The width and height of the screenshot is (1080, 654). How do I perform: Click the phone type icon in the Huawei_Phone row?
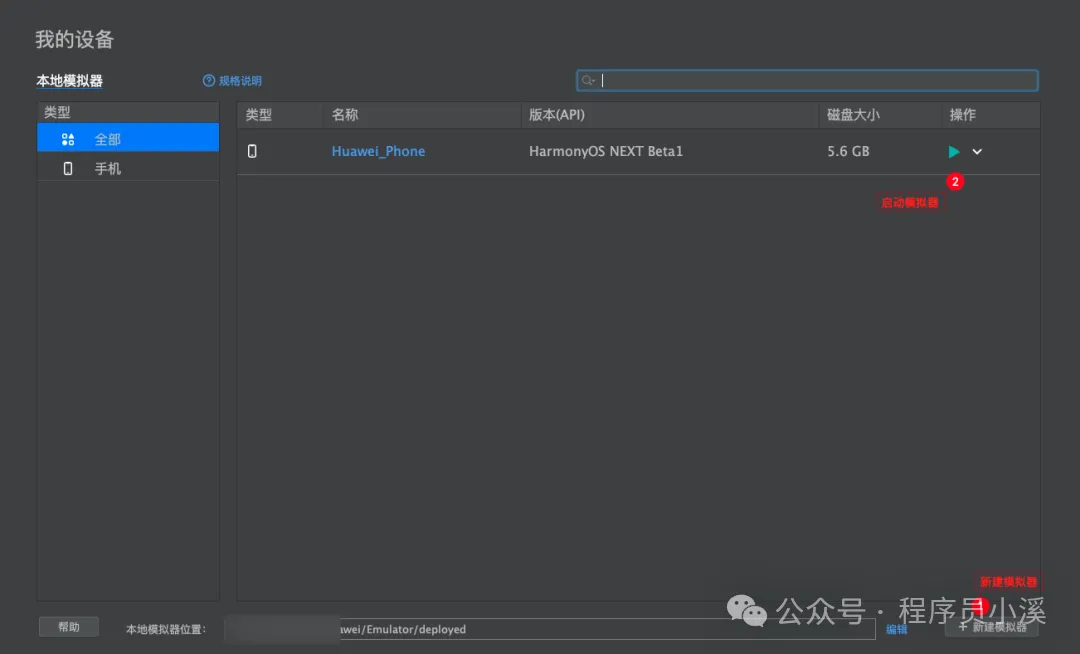[252, 151]
